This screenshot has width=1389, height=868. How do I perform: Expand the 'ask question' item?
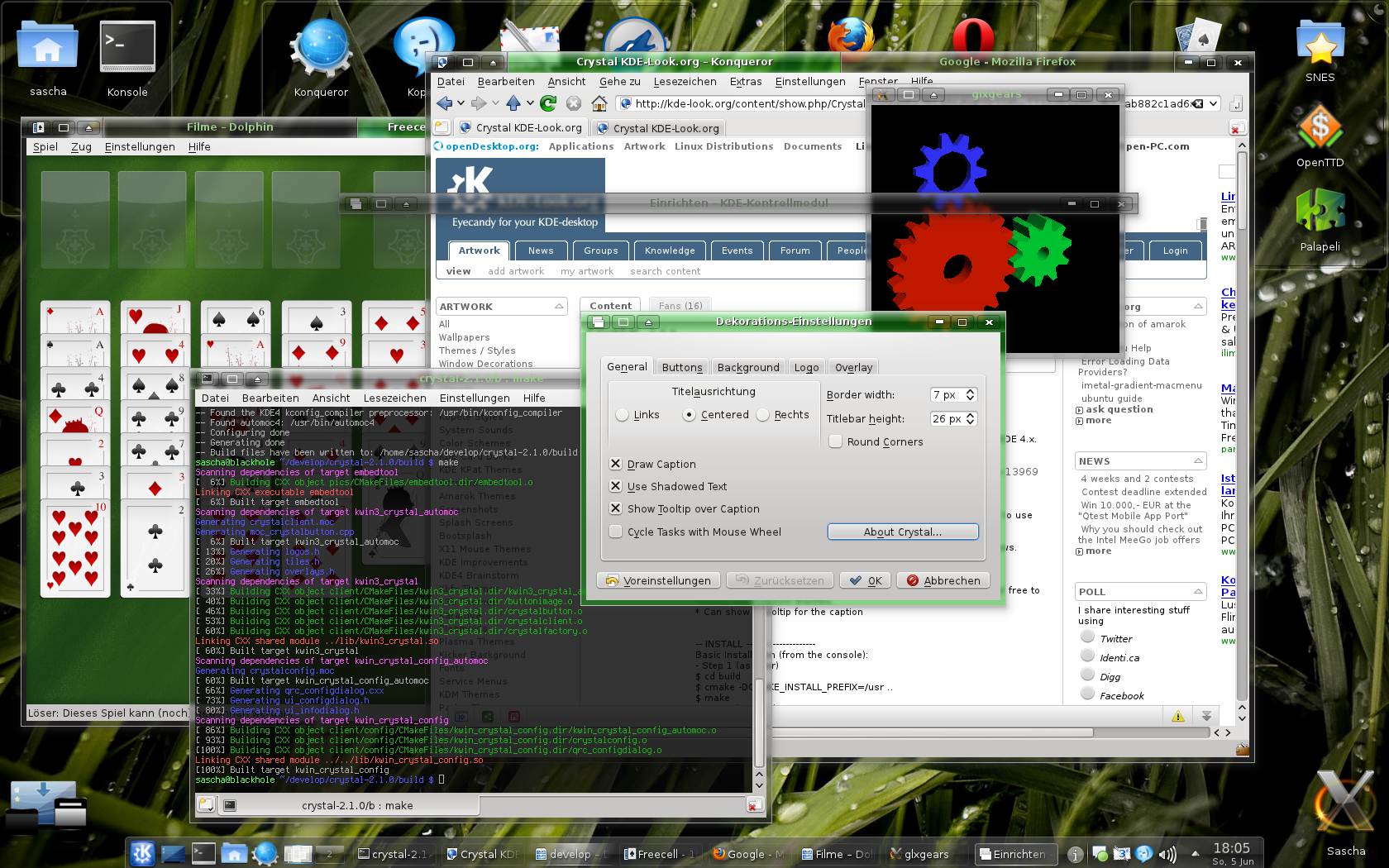pos(1079,410)
